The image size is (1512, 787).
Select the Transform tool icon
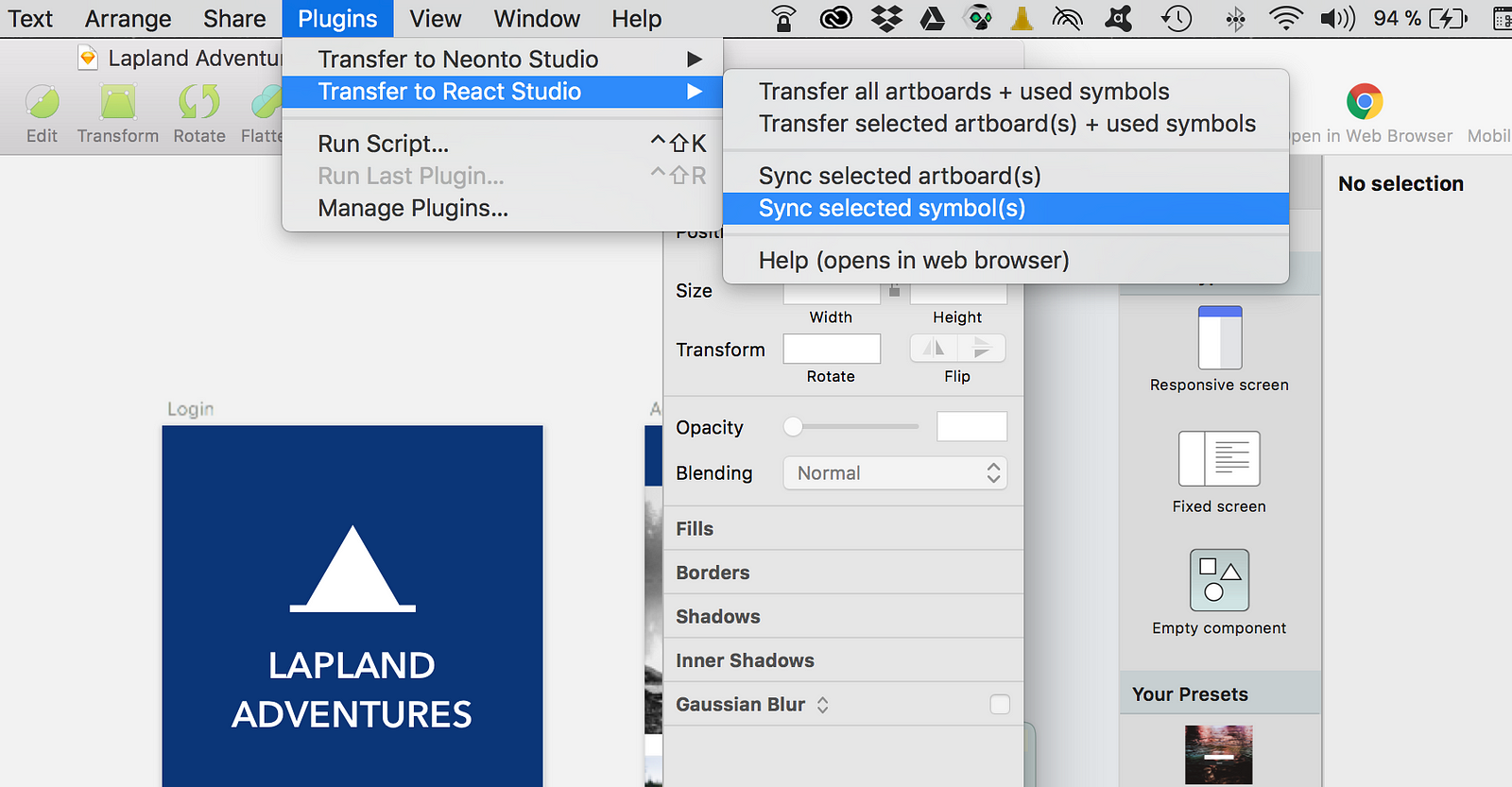point(118,102)
